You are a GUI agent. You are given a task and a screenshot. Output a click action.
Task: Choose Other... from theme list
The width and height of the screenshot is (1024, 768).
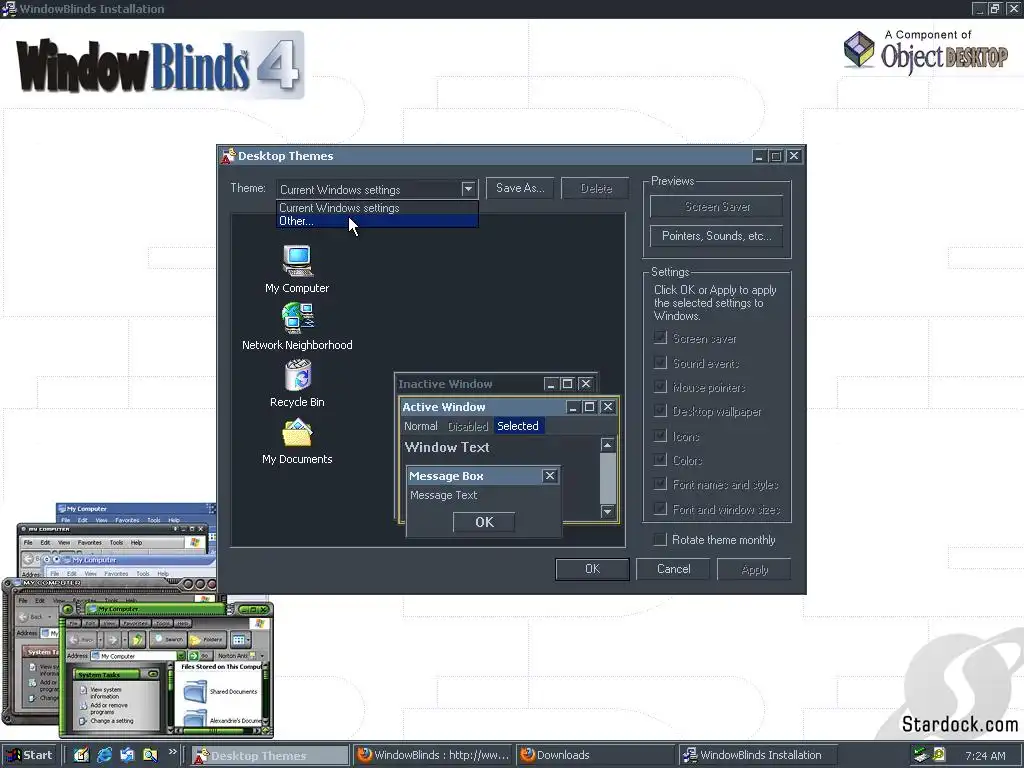(x=377, y=221)
